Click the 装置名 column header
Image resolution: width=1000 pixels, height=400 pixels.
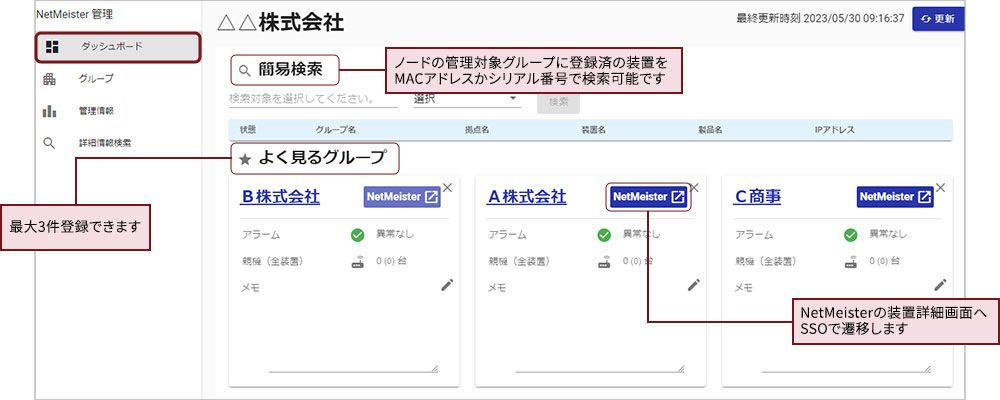coord(593,130)
